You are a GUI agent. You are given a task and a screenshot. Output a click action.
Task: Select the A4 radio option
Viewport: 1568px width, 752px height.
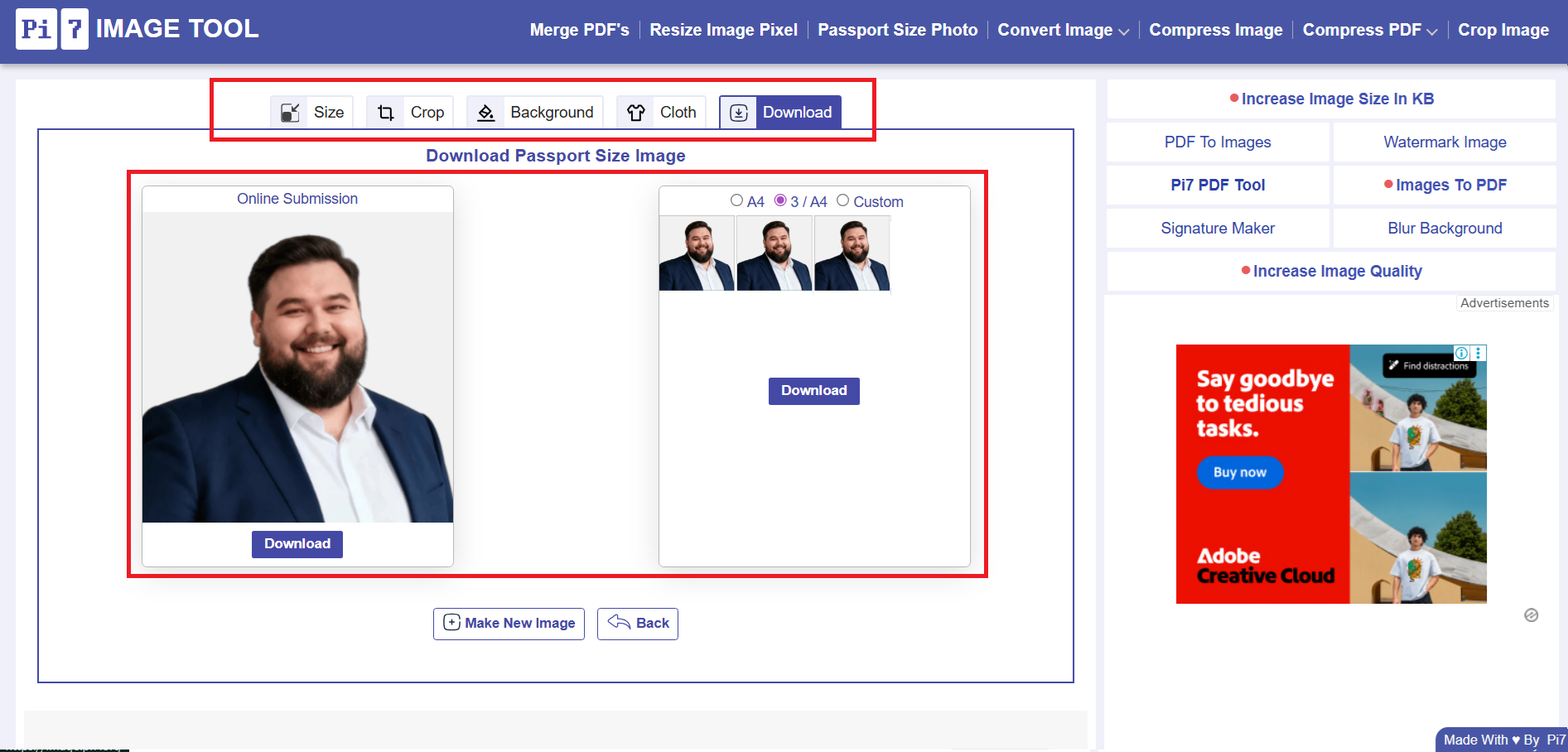pos(736,200)
